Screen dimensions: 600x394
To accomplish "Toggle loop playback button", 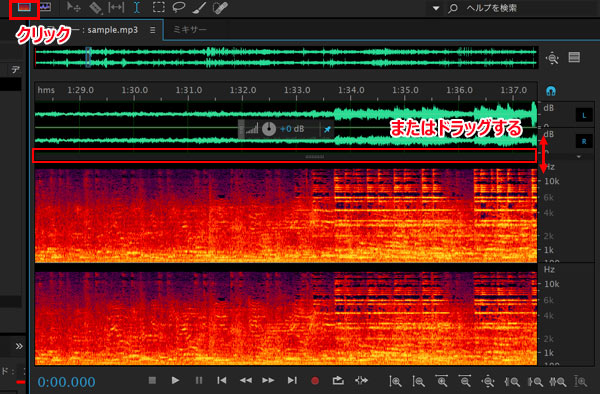I will click(338, 380).
